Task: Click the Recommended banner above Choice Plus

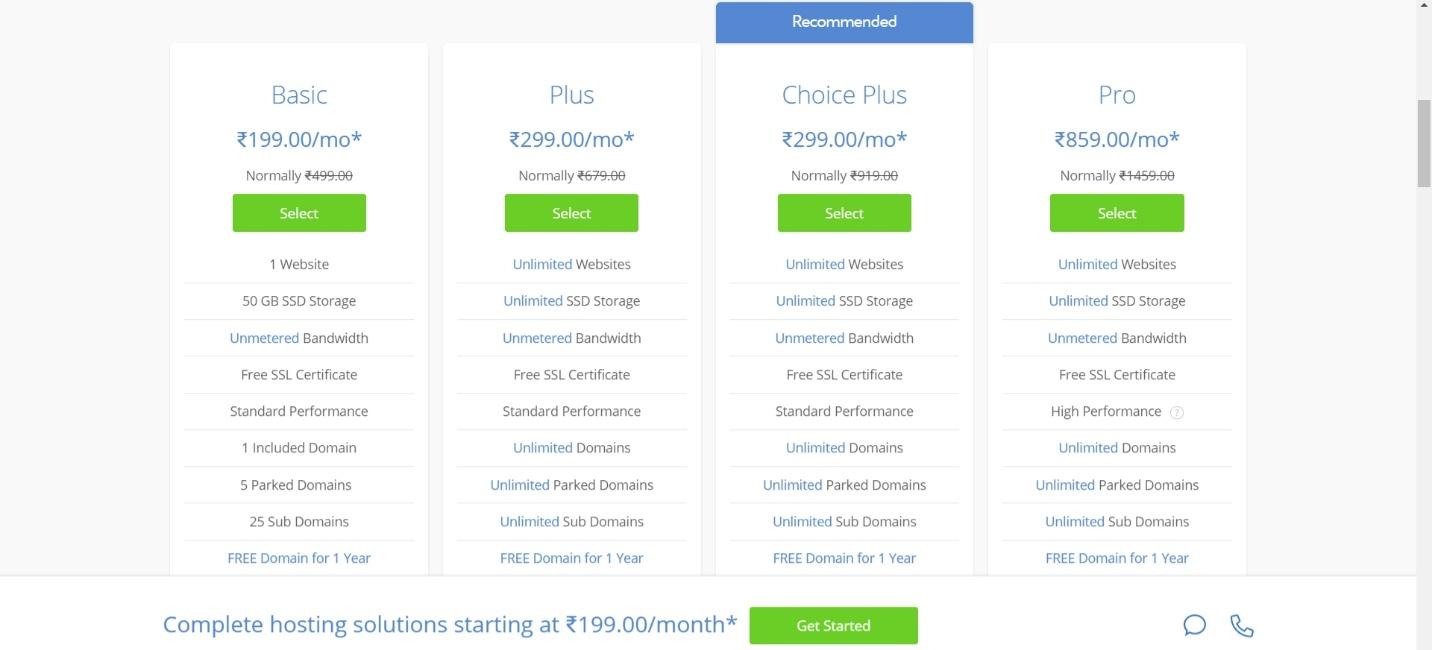Action: coord(844,22)
